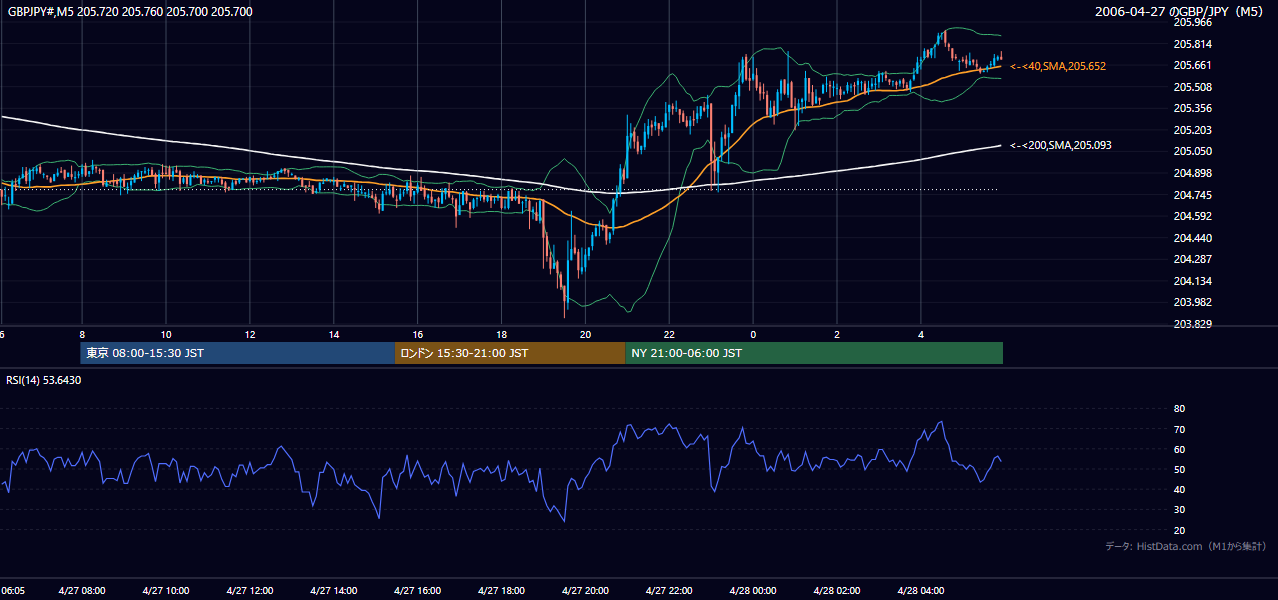The height and width of the screenshot is (600, 1278).
Task: Click the 205.814 price axis label
Action: pos(1193,44)
